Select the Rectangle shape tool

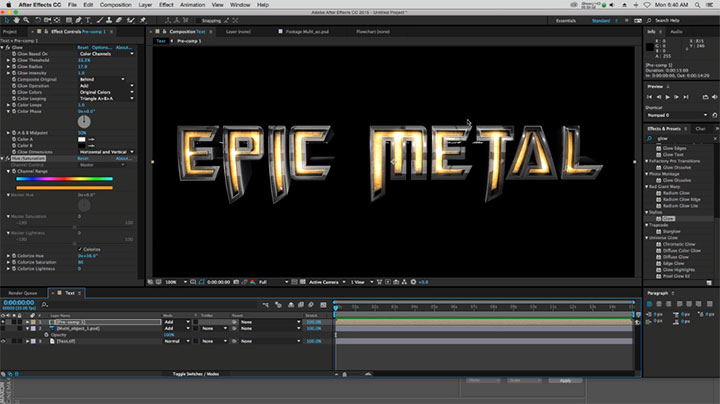point(69,20)
